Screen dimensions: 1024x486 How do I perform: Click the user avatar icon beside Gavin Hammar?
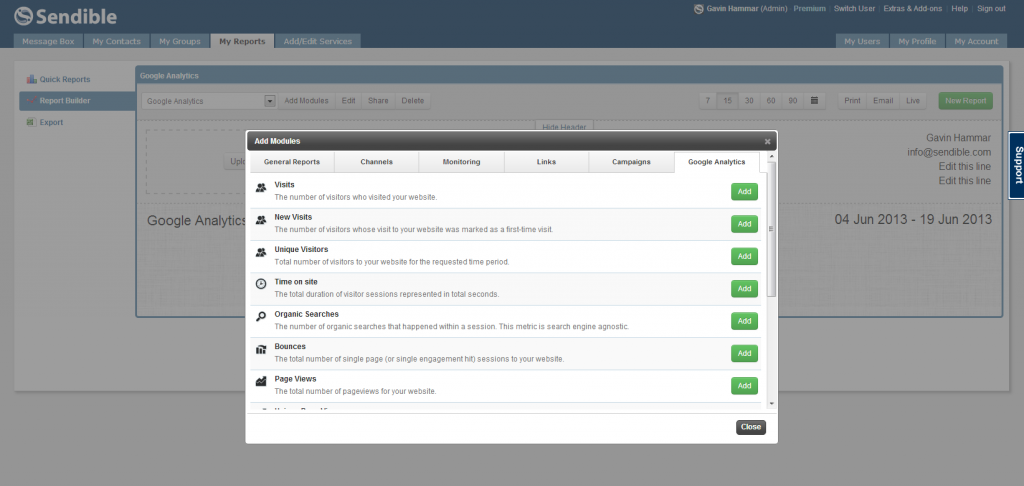click(699, 8)
